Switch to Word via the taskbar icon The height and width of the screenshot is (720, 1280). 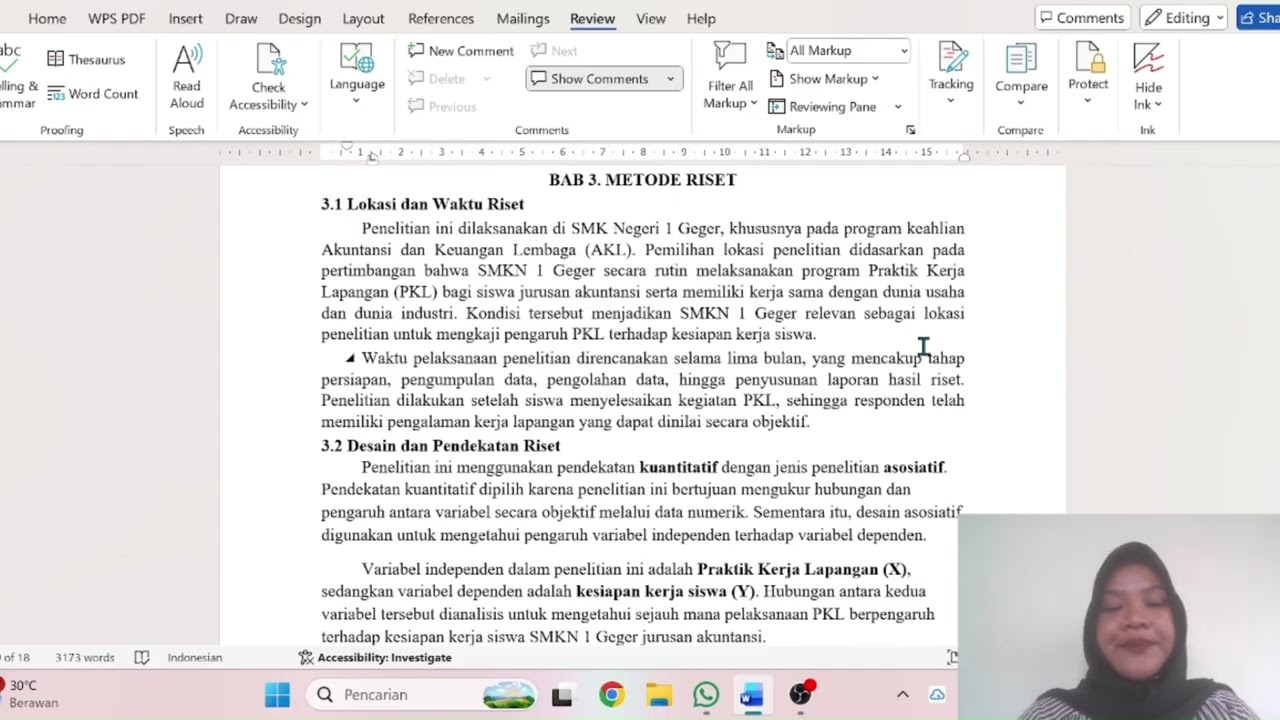[752, 695]
